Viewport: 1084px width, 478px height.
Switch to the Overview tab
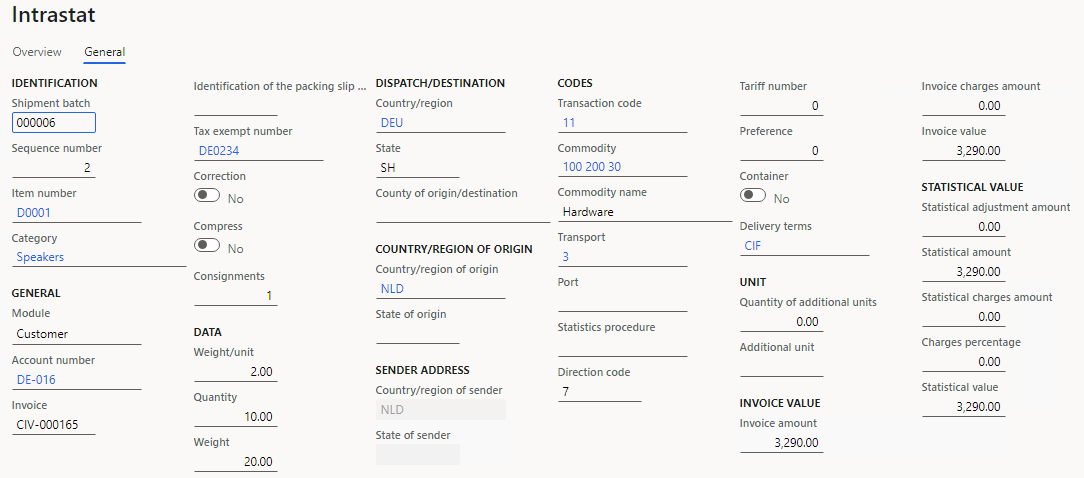click(37, 52)
